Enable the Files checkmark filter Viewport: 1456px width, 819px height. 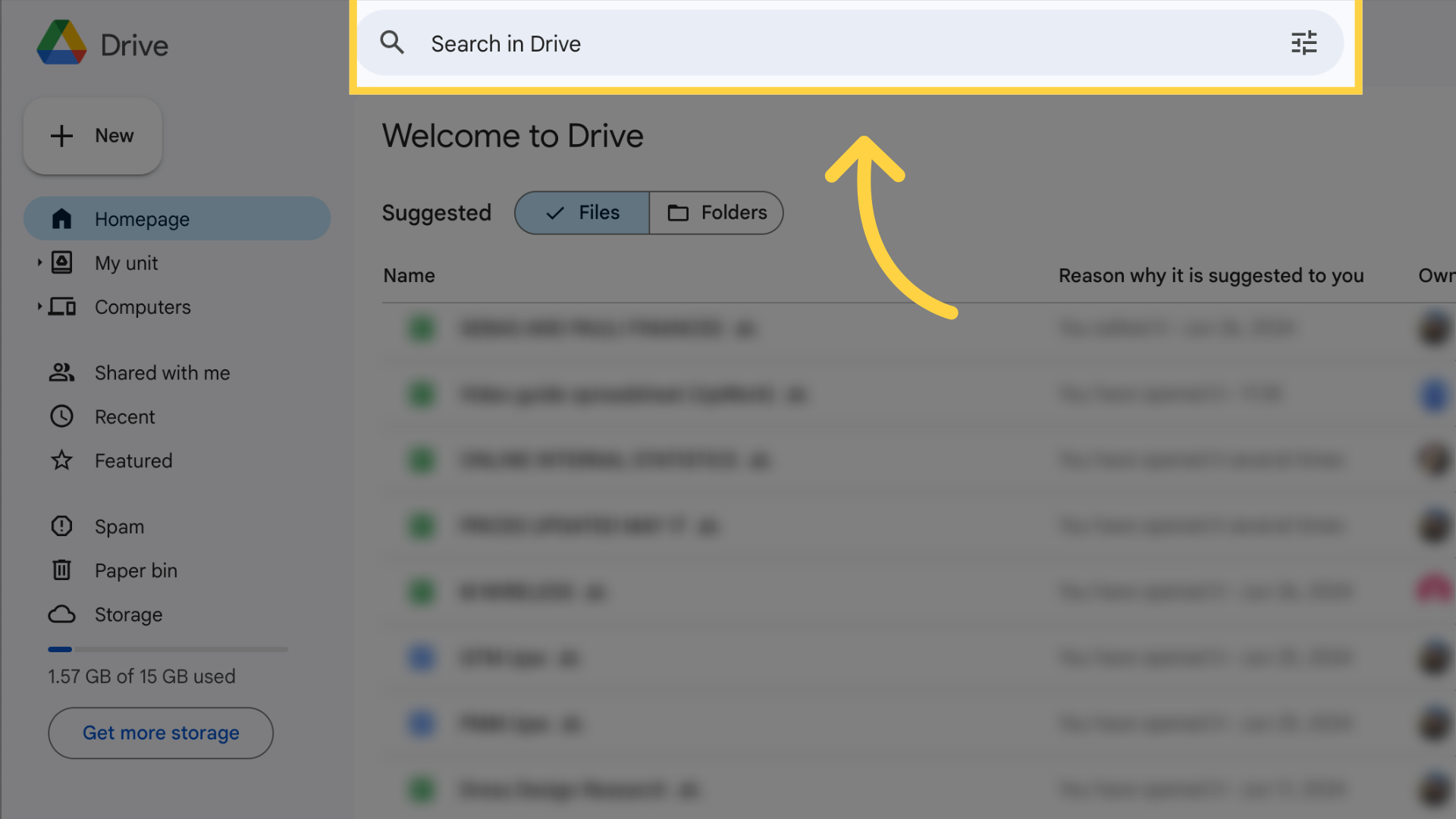[583, 212]
